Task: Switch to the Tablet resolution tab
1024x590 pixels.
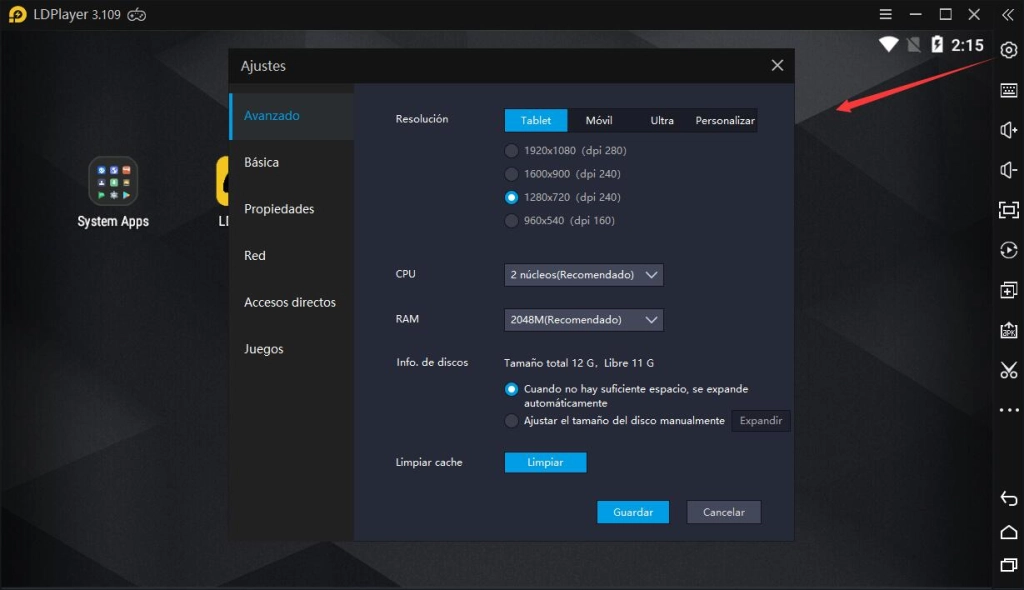Action: [536, 120]
